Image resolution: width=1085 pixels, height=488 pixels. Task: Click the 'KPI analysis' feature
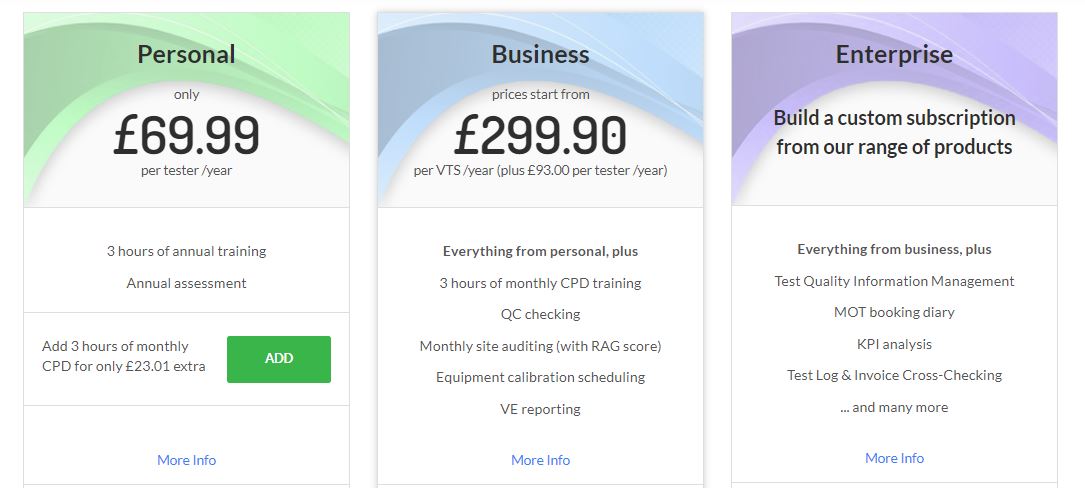894,344
